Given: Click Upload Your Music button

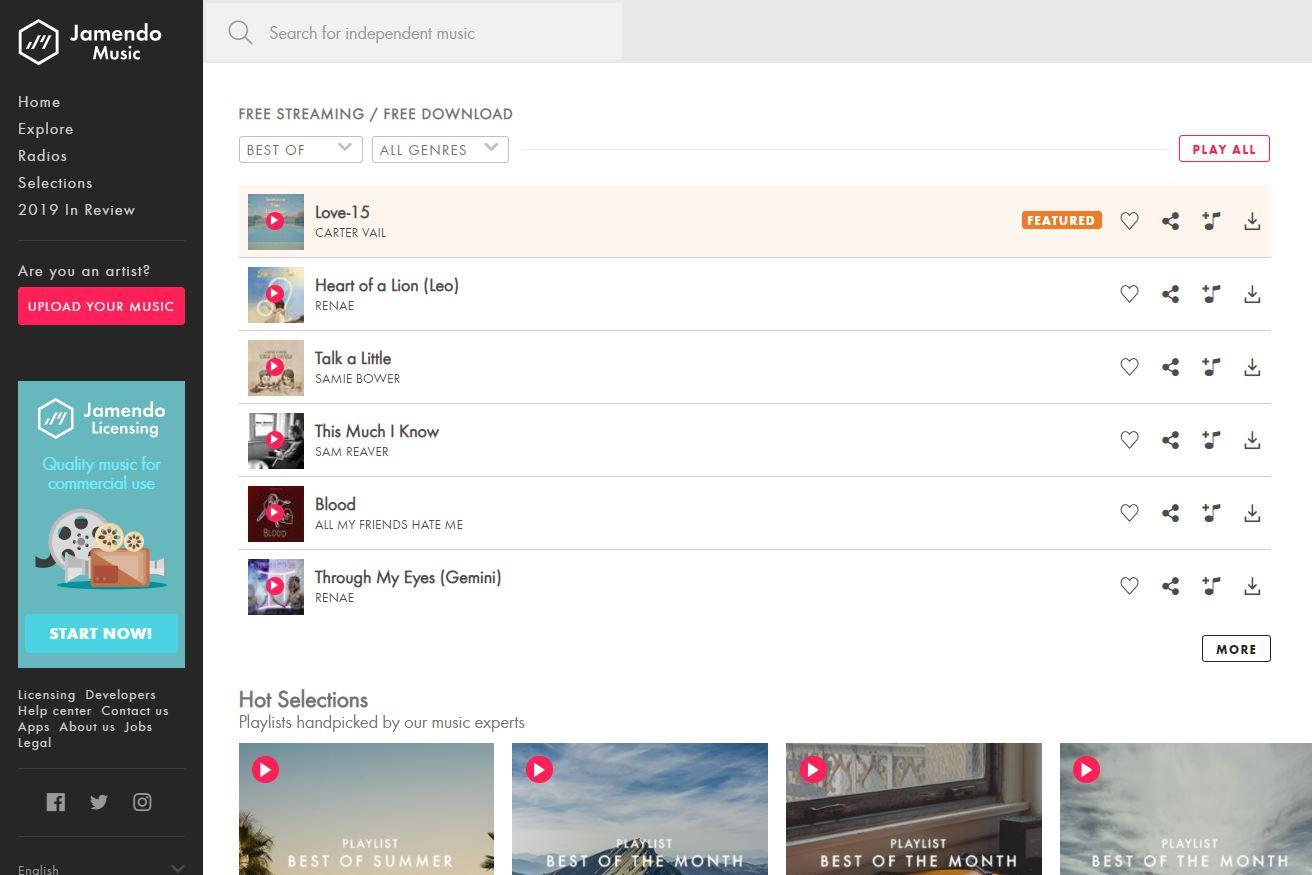Looking at the screenshot, I should coord(101,306).
